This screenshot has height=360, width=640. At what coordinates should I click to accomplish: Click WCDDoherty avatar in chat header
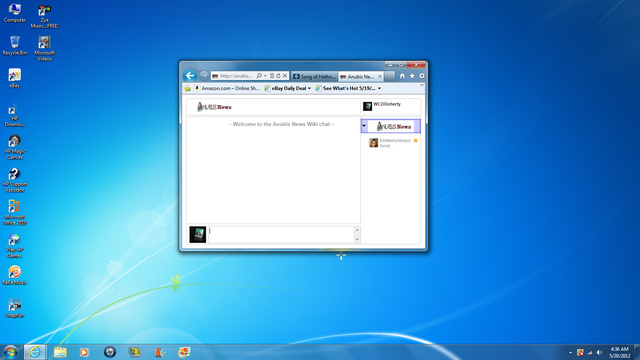click(367, 107)
